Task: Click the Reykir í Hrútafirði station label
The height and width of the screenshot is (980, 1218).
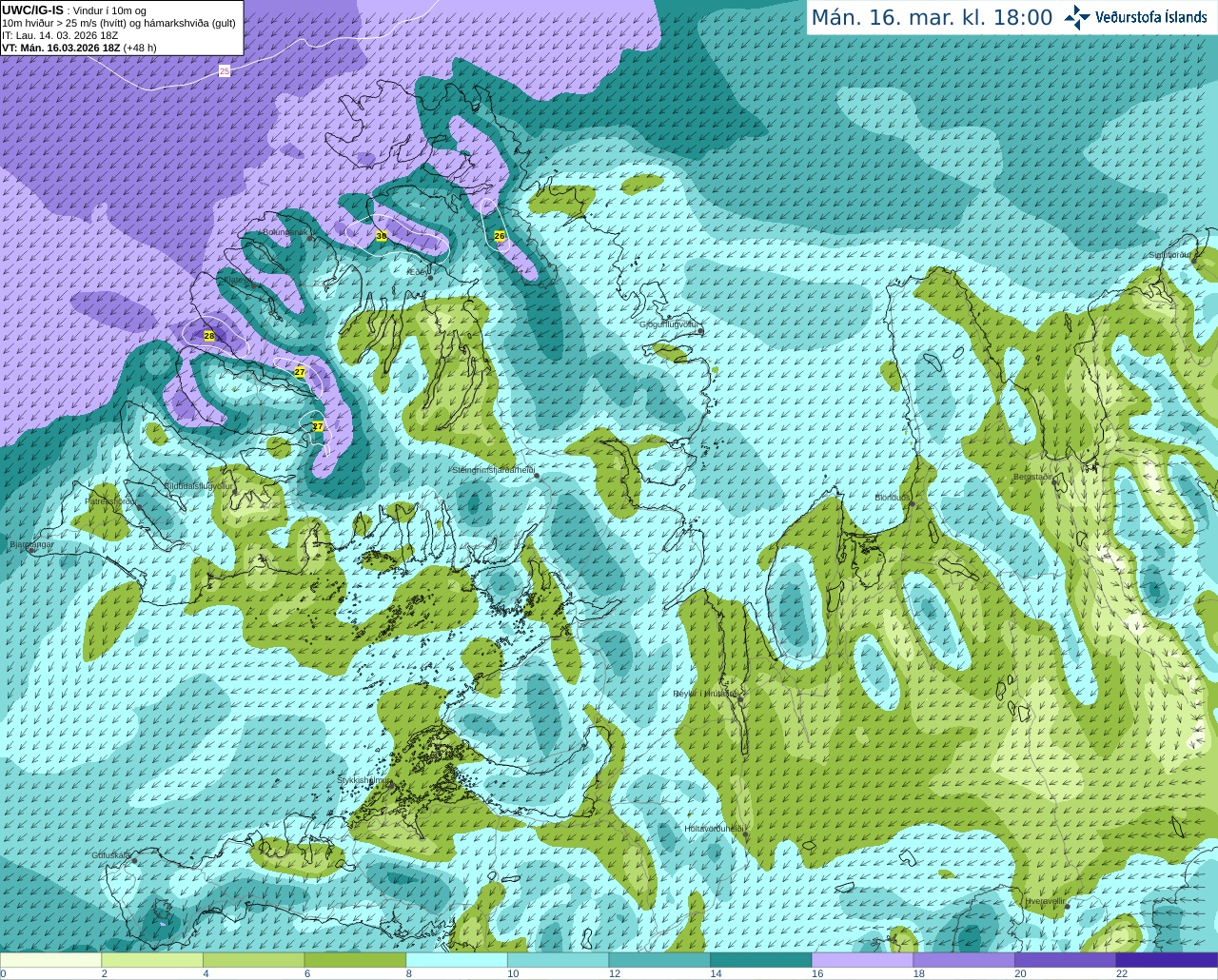Action: click(705, 694)
